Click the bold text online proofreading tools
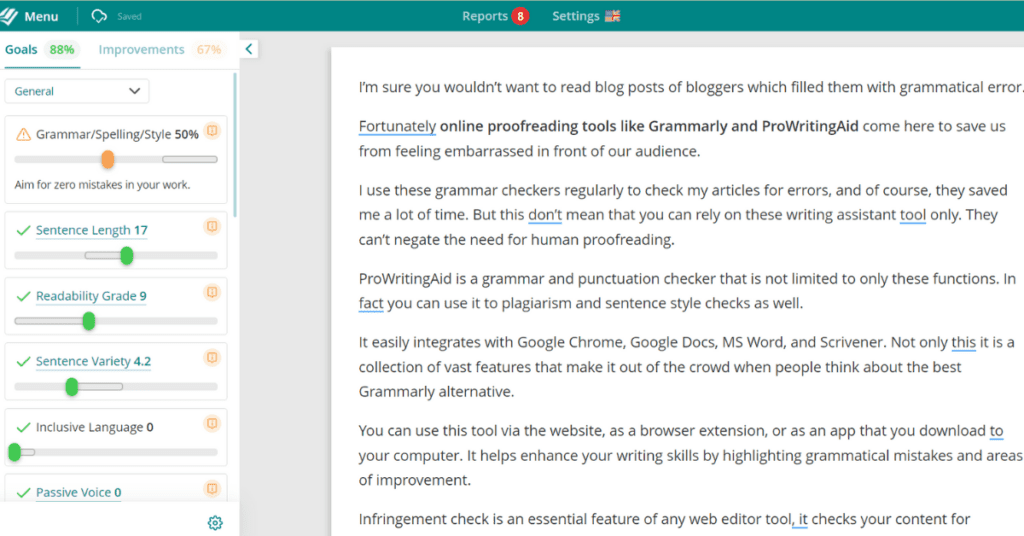 click(x=528, y=127)
